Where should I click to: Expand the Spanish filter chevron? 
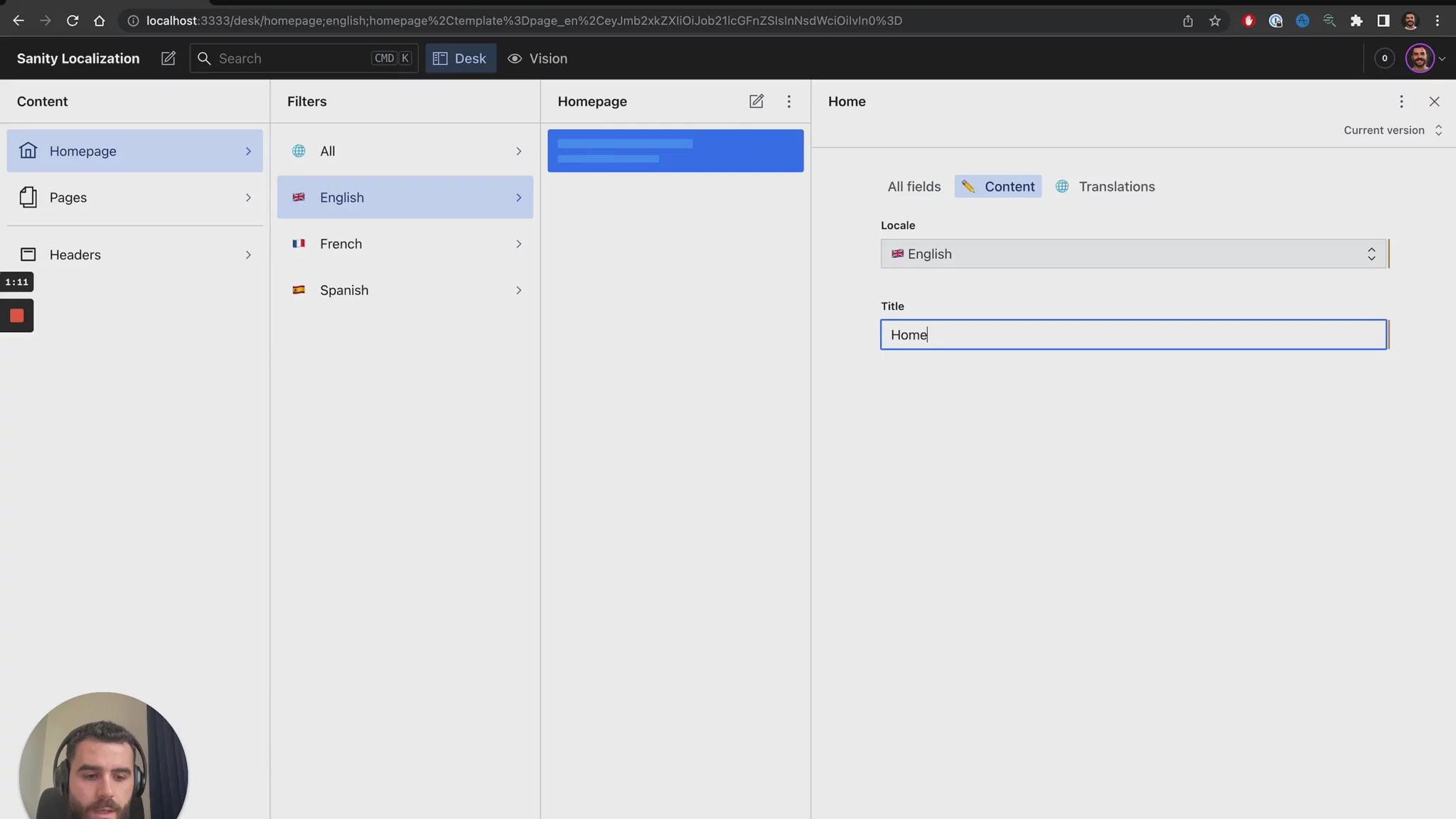click(x=518, y=290)
